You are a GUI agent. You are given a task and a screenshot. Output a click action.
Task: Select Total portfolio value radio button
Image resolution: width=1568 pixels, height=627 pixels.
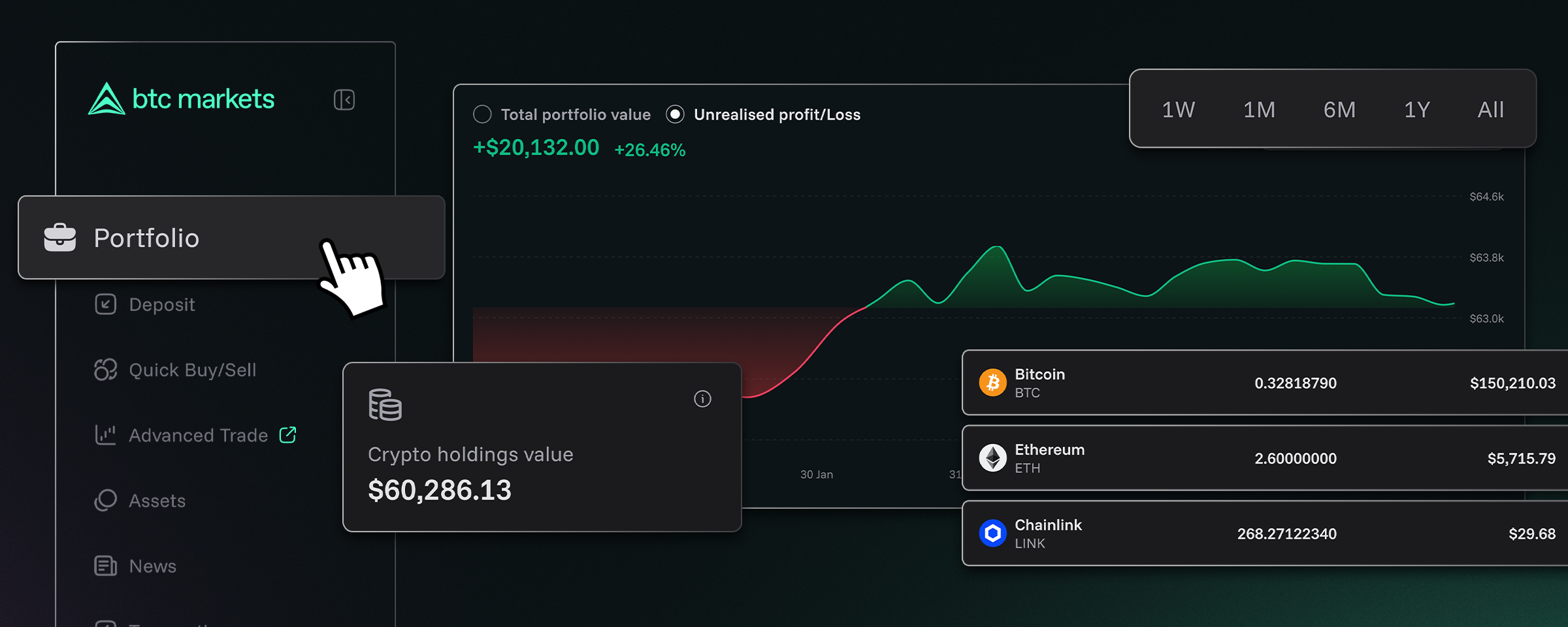[x=482, y=114]
